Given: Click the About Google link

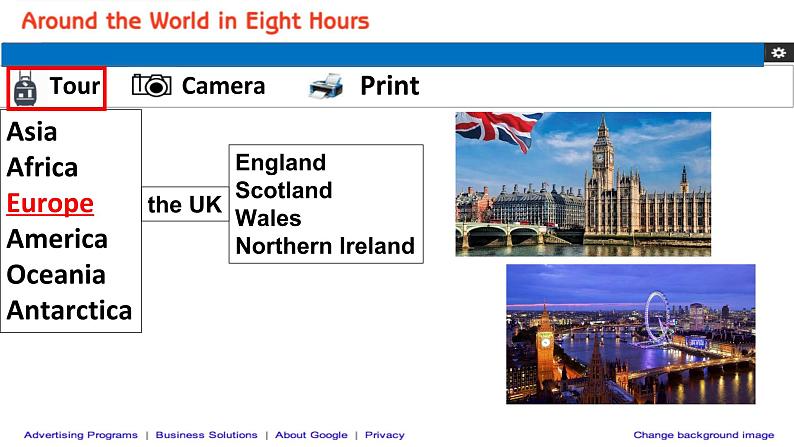Looking at the screenshot, I should coord(311,435).
